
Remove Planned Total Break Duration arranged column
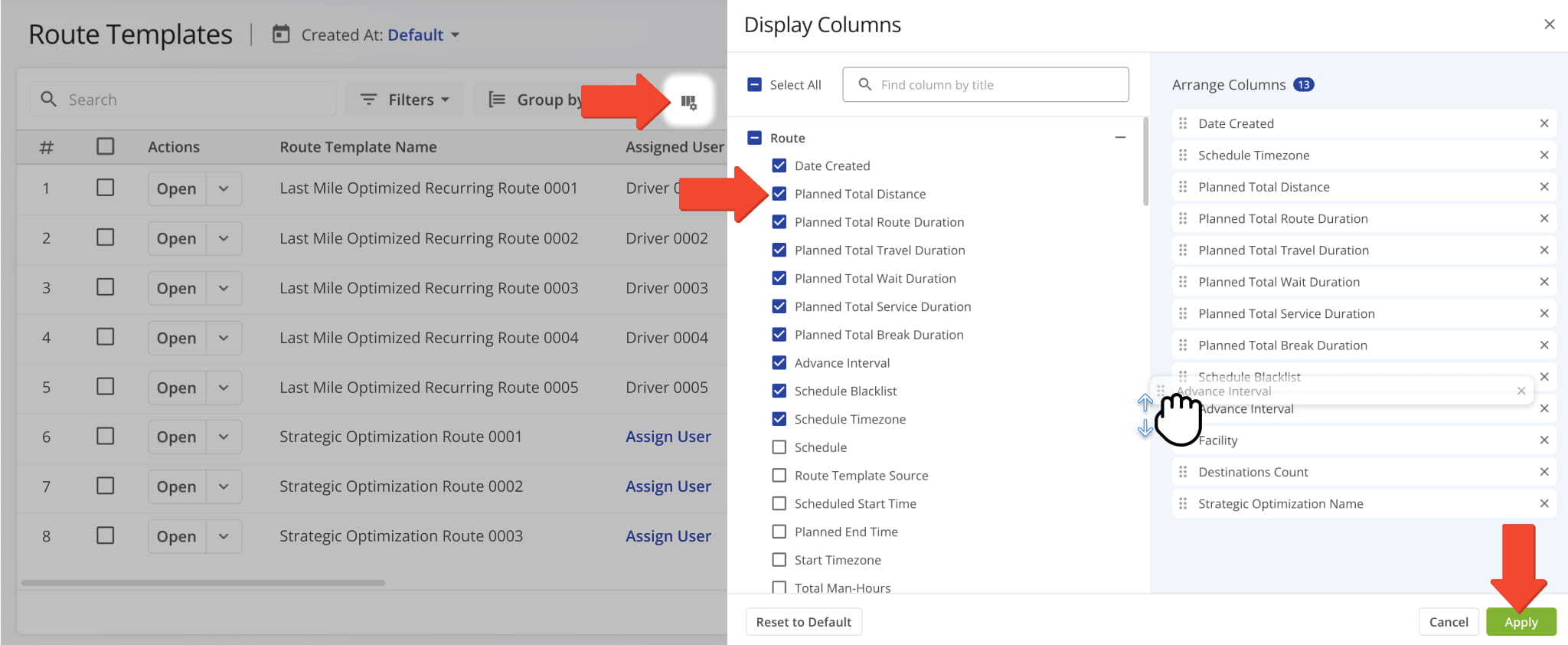pos(1543,345)
